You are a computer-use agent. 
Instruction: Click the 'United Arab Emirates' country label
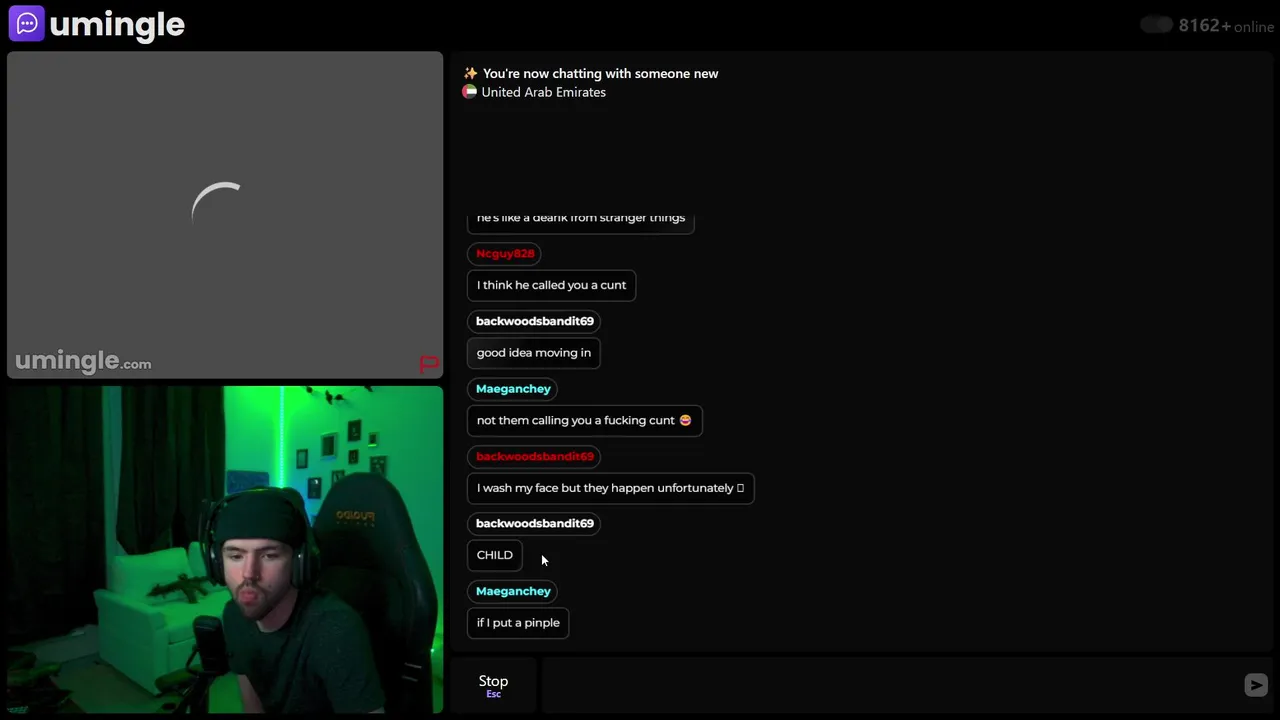point(543,92)
